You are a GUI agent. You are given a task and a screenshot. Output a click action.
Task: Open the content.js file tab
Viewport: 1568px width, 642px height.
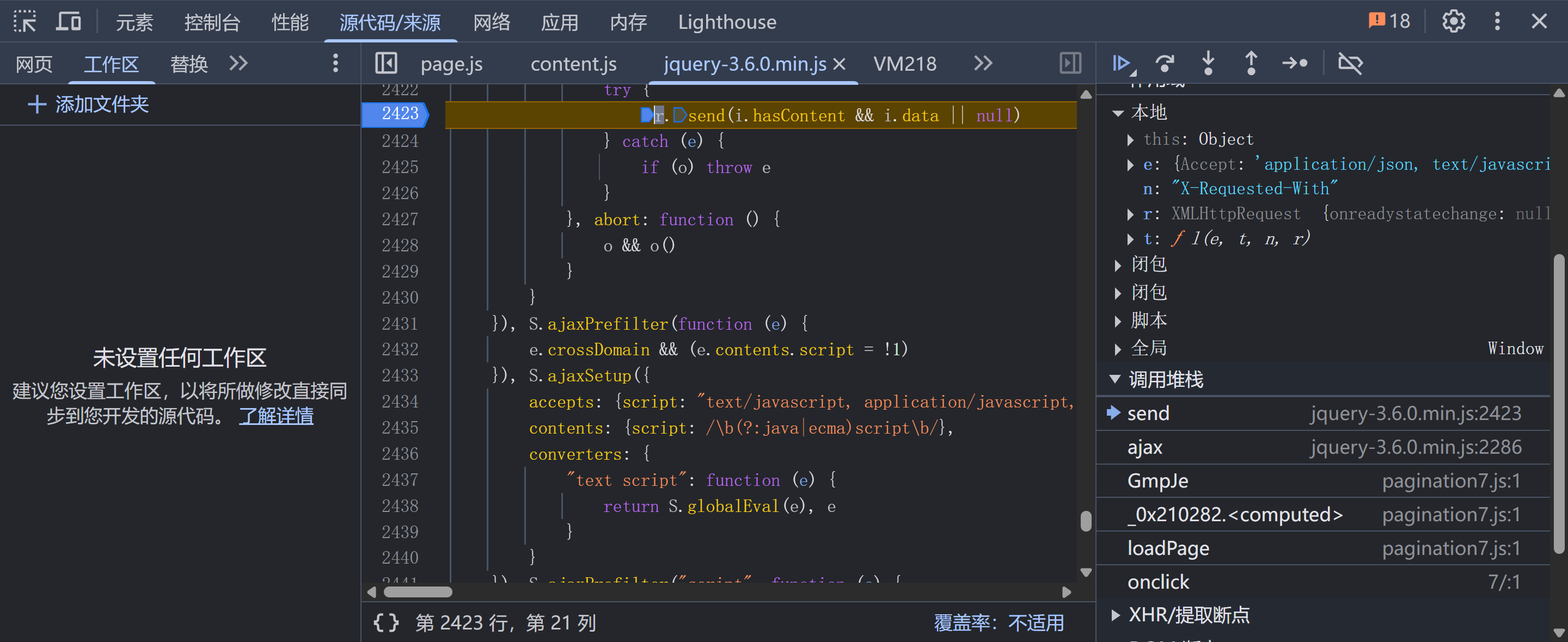click(573, 64)
